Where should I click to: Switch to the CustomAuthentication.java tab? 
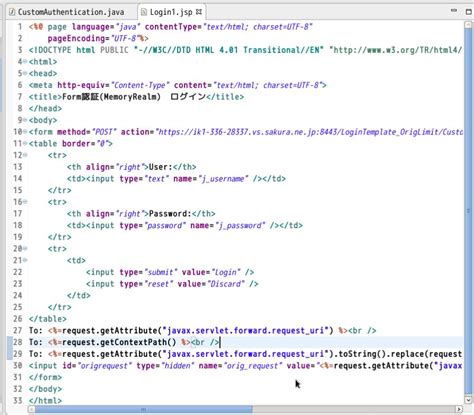click(x=71, y=12)
